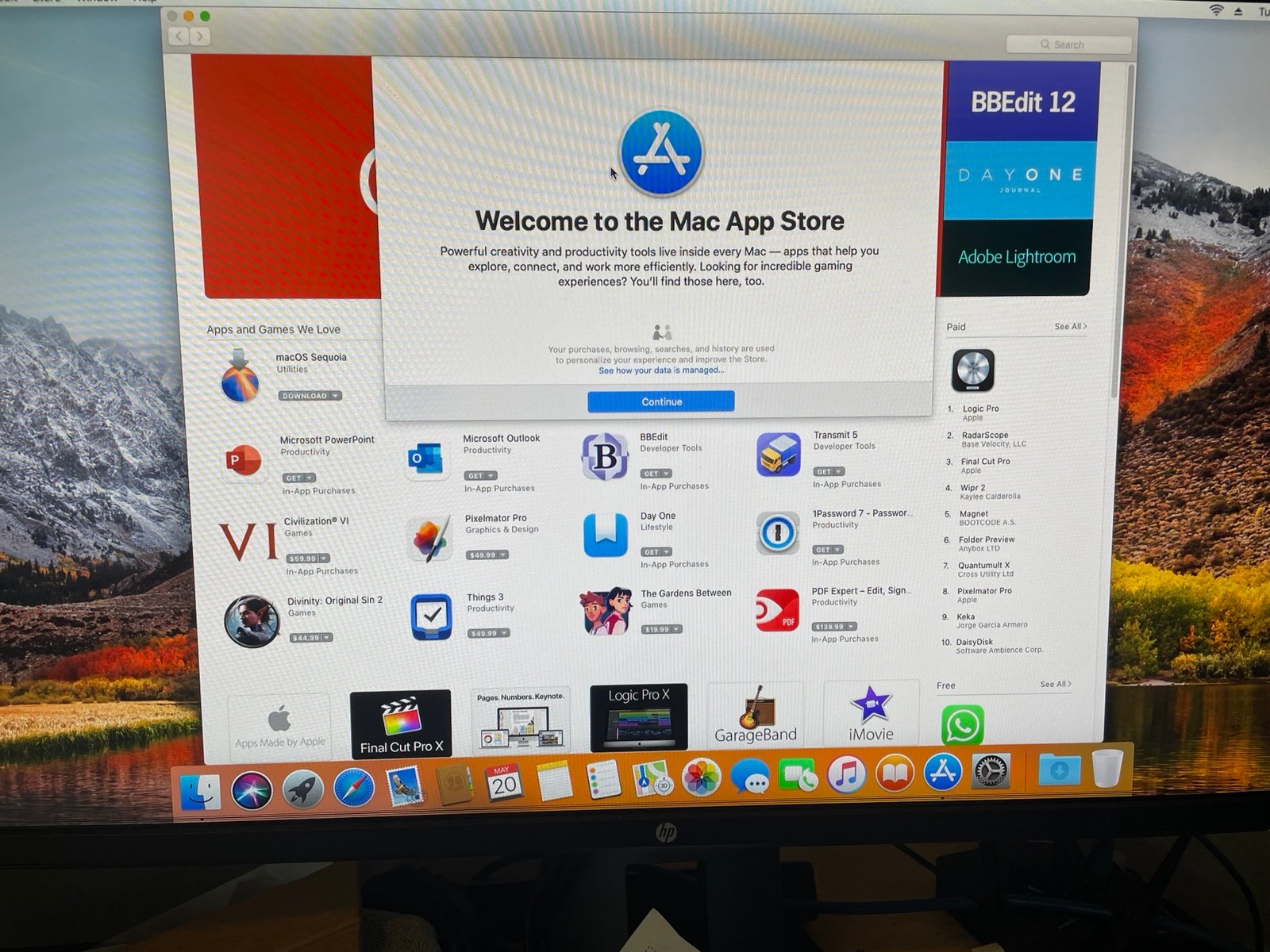Open the Microsoft PowerPoint app icon
Screen dimensions: 1270x952
244,460
